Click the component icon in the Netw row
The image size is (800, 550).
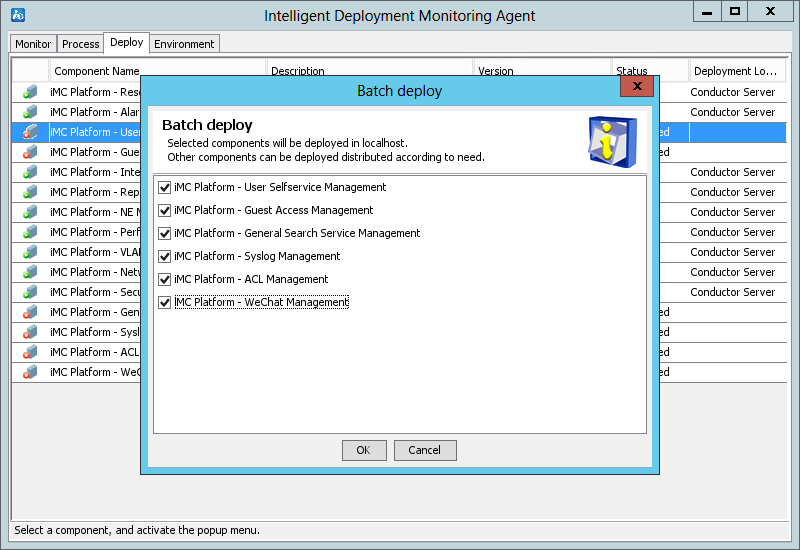point(30,272)
